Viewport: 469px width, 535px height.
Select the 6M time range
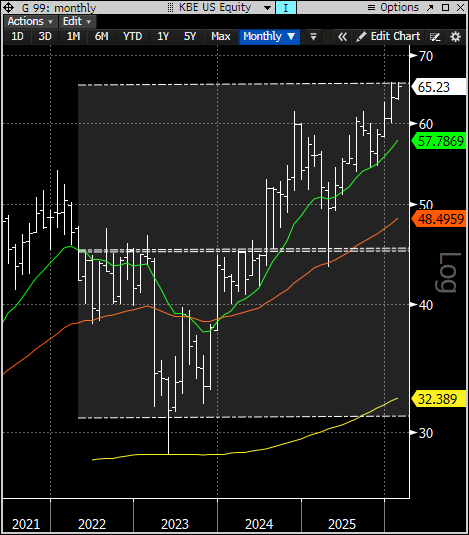click(x=101, y=37)
